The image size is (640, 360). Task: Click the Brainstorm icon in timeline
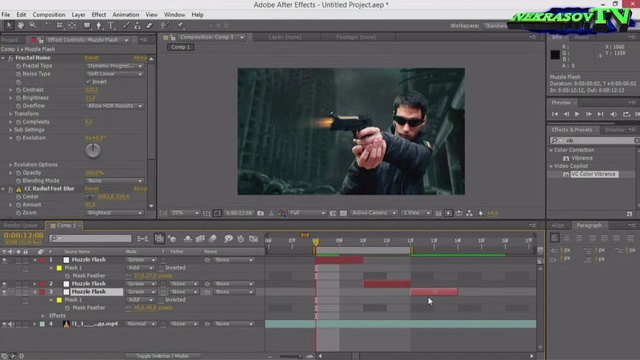click(x=228, y=239)
